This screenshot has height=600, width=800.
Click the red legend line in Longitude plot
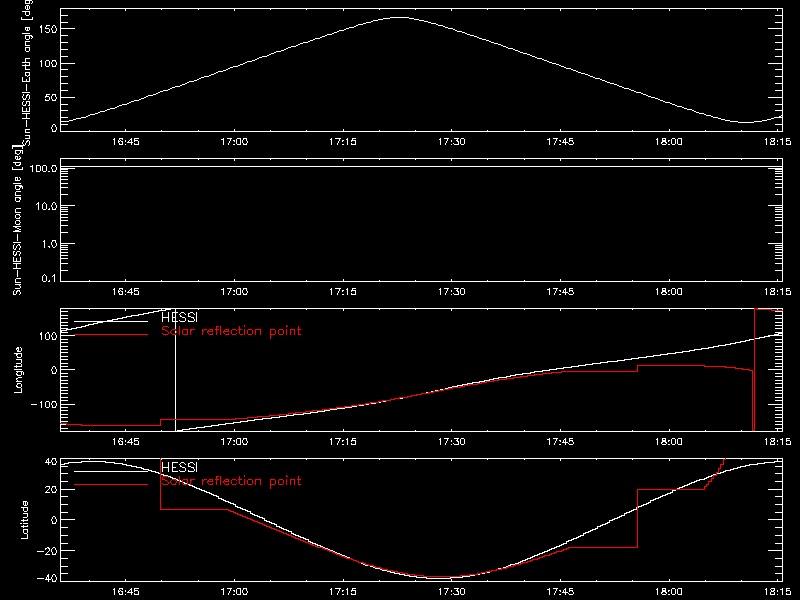pyautogui.click(x=111, y=335)
